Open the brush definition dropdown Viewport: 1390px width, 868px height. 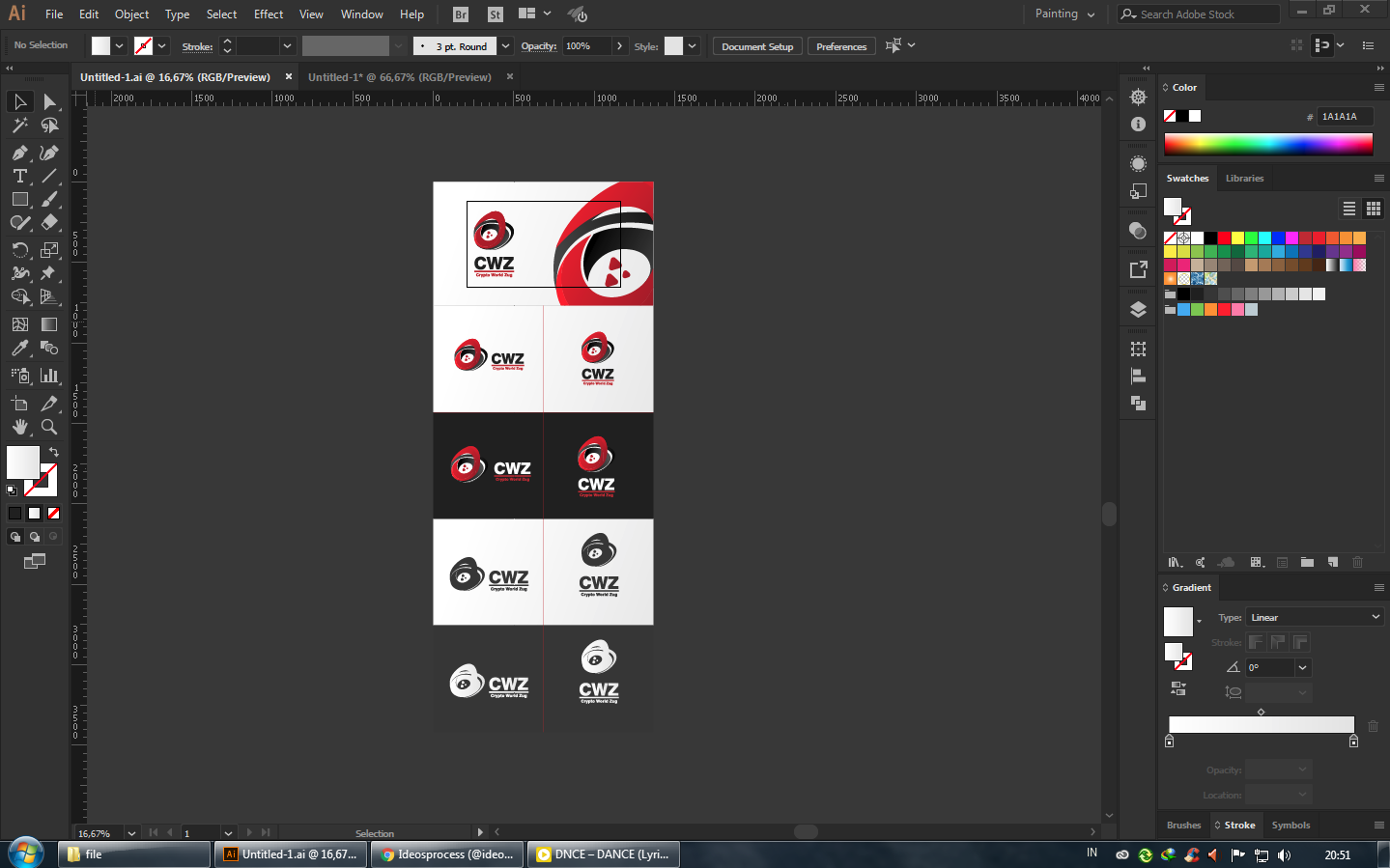click(x=505, y=46)
